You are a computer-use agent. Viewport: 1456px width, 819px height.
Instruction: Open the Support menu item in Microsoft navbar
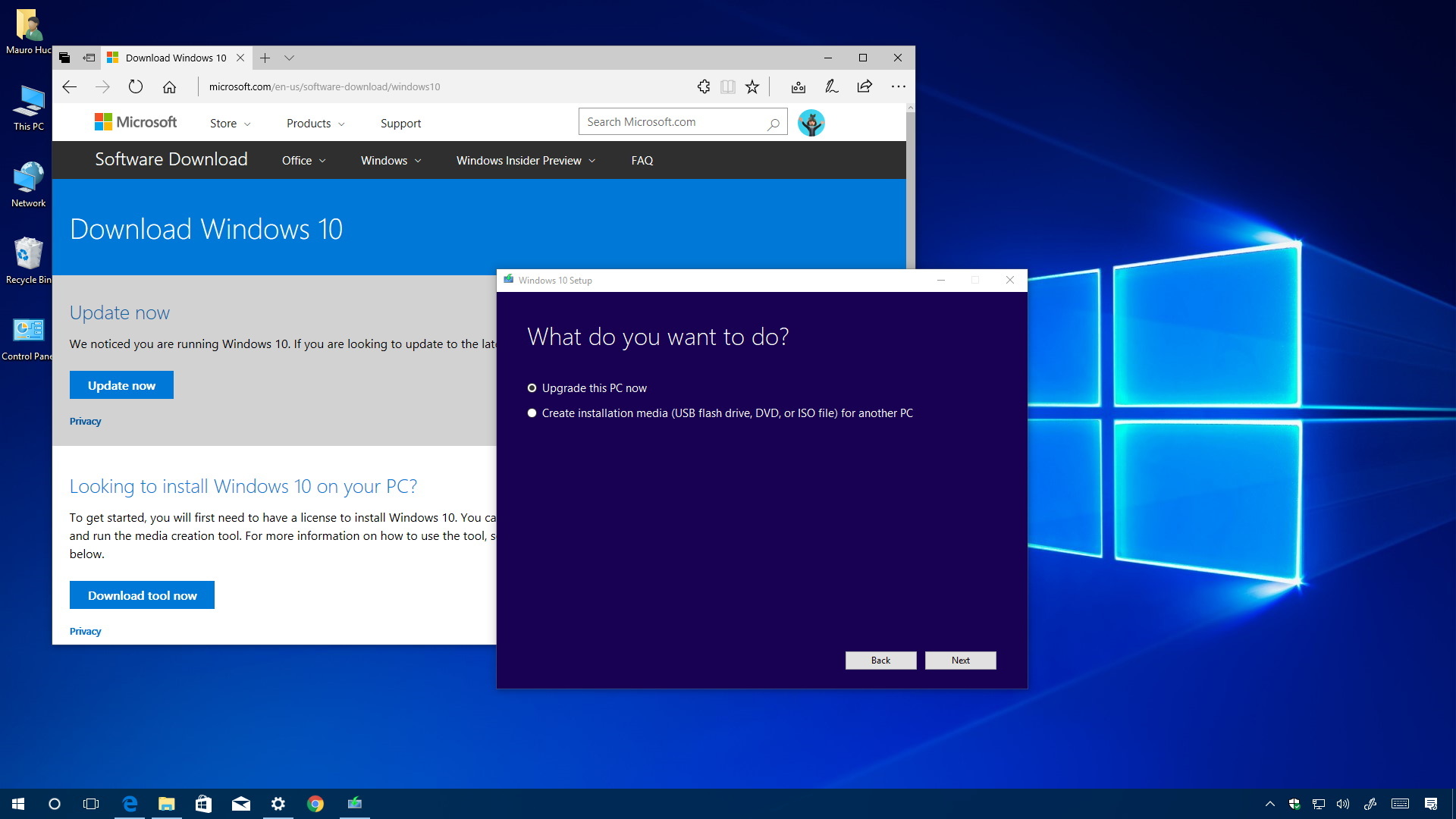point(398,123)
